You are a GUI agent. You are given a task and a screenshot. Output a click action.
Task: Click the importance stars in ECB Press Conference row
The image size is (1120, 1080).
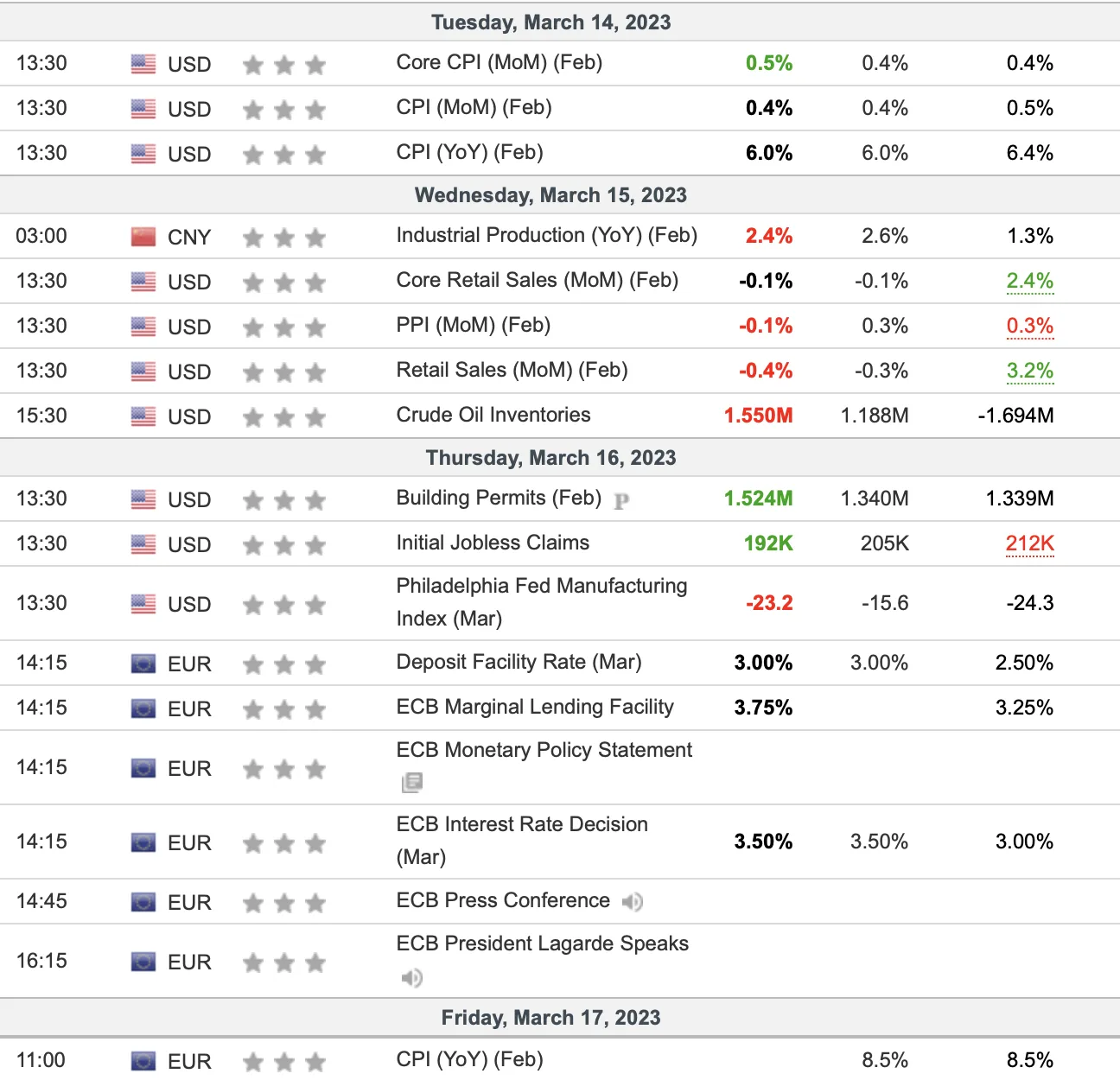click(x=284, y=903)
